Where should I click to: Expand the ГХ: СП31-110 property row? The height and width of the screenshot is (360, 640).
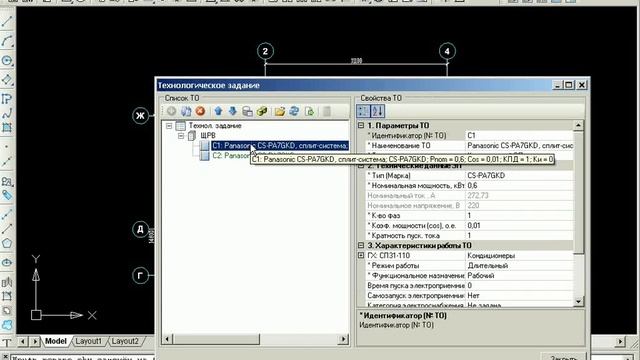(x=361, y=256)
